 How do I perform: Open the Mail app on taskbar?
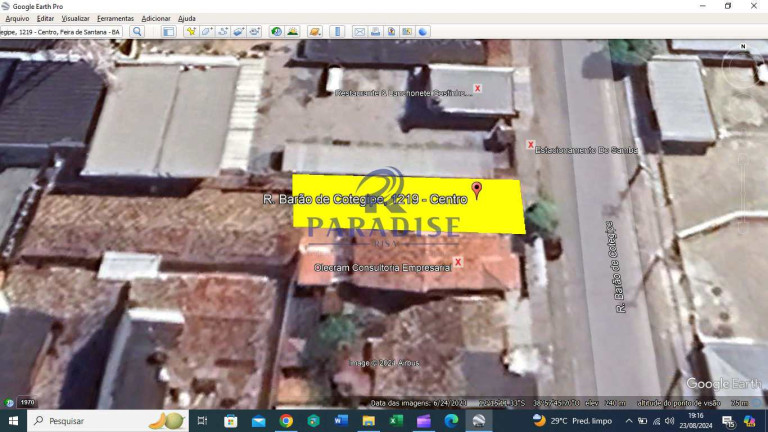tap(258, 421)
